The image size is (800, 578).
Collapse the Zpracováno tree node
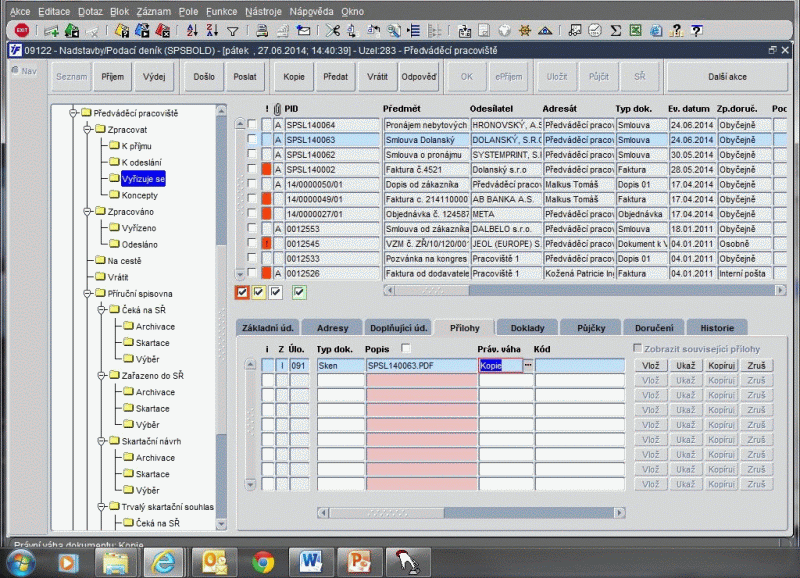(x=87, y=211)
